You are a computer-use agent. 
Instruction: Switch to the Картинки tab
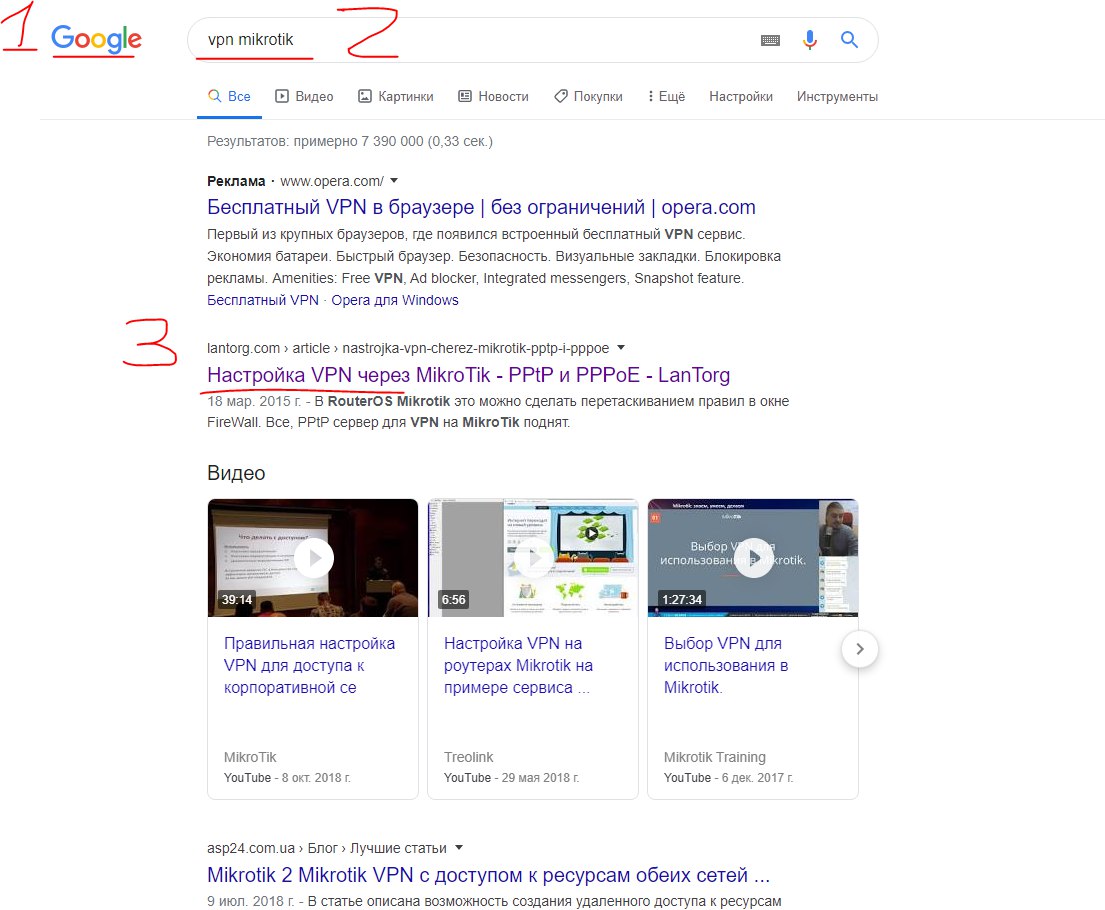[396, 97]
